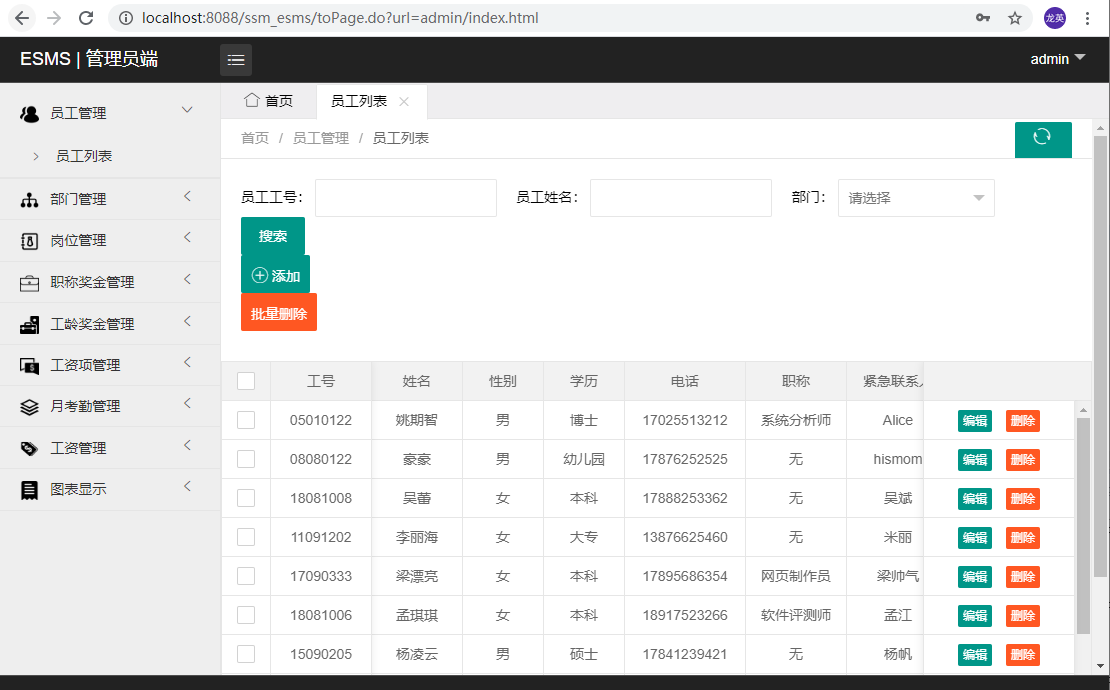Click the 员工管理 people icon
Viewport: 1110px width, 690px height.
[x=29, y=113]
